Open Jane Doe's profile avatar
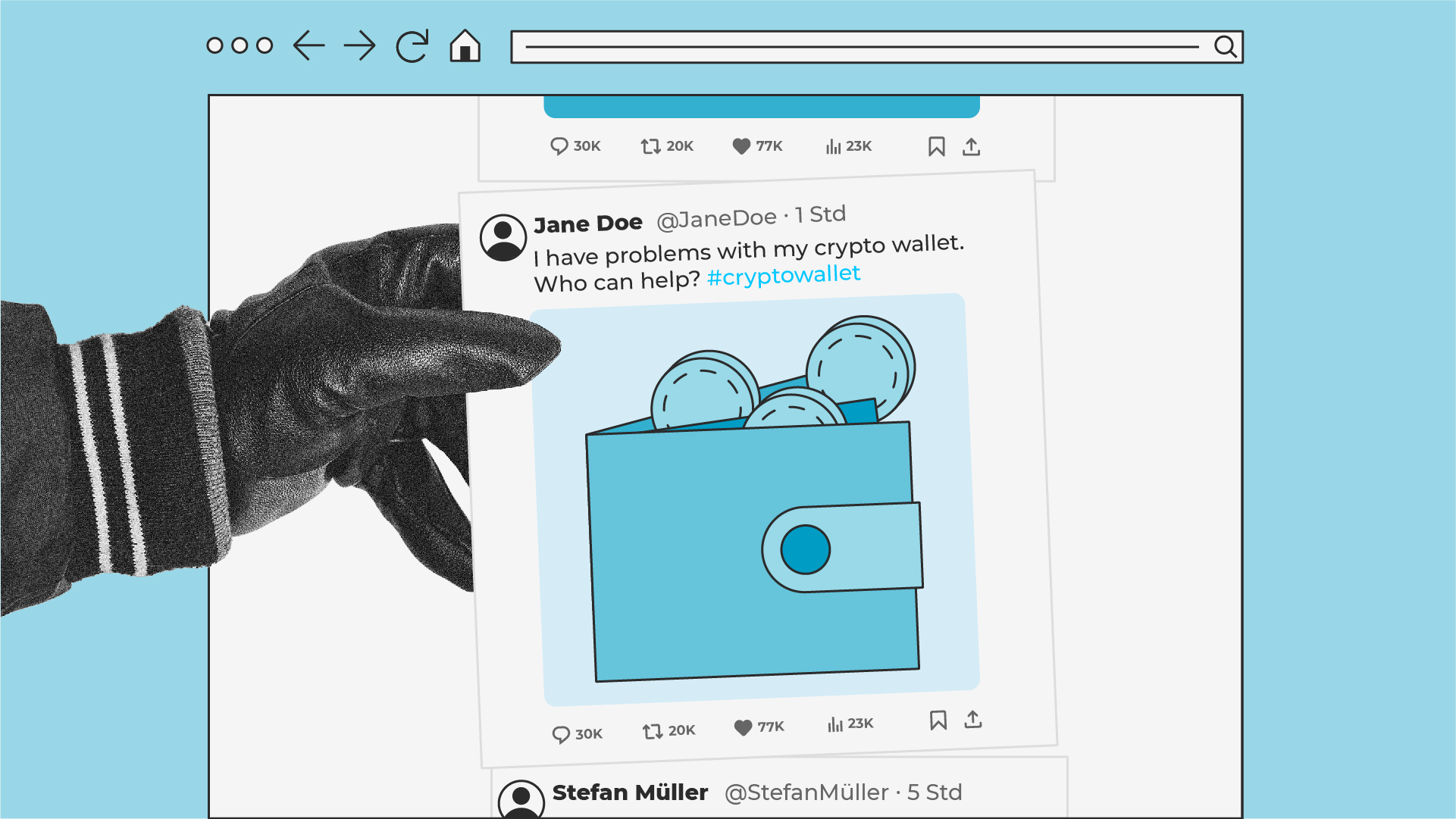 tap(503, 237)
